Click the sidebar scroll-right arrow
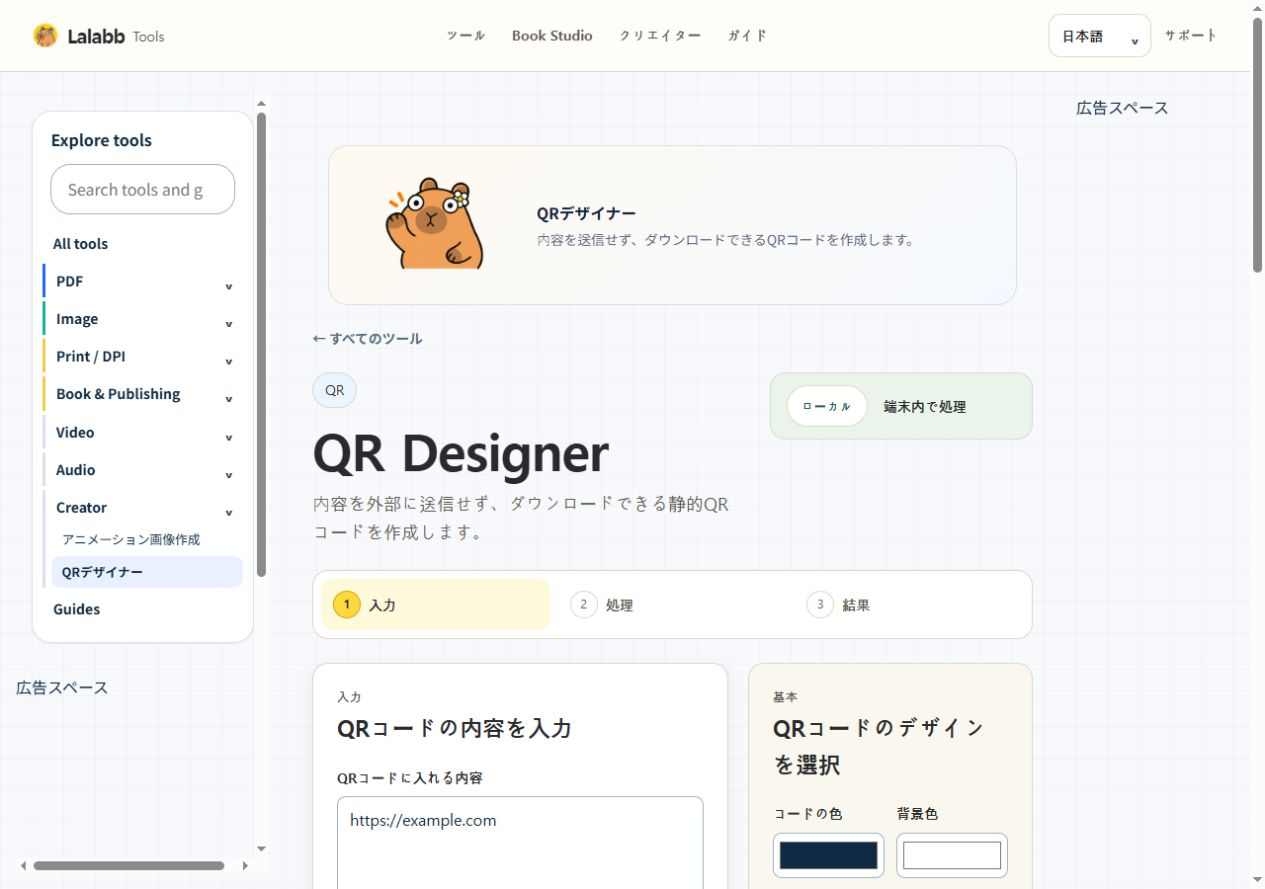This screenshot has height=889, width=1265. pos(245,866)
